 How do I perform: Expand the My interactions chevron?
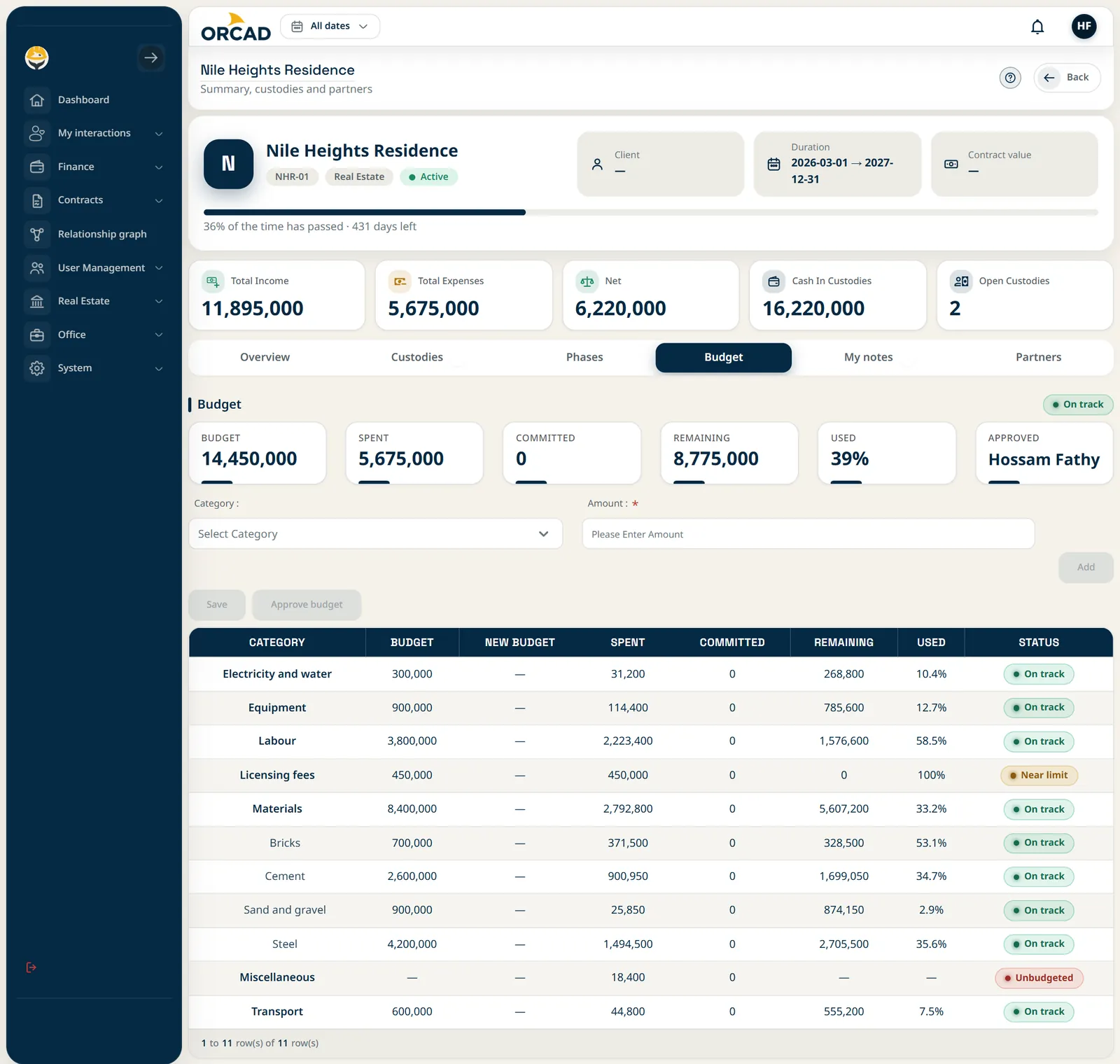(159, 134)
